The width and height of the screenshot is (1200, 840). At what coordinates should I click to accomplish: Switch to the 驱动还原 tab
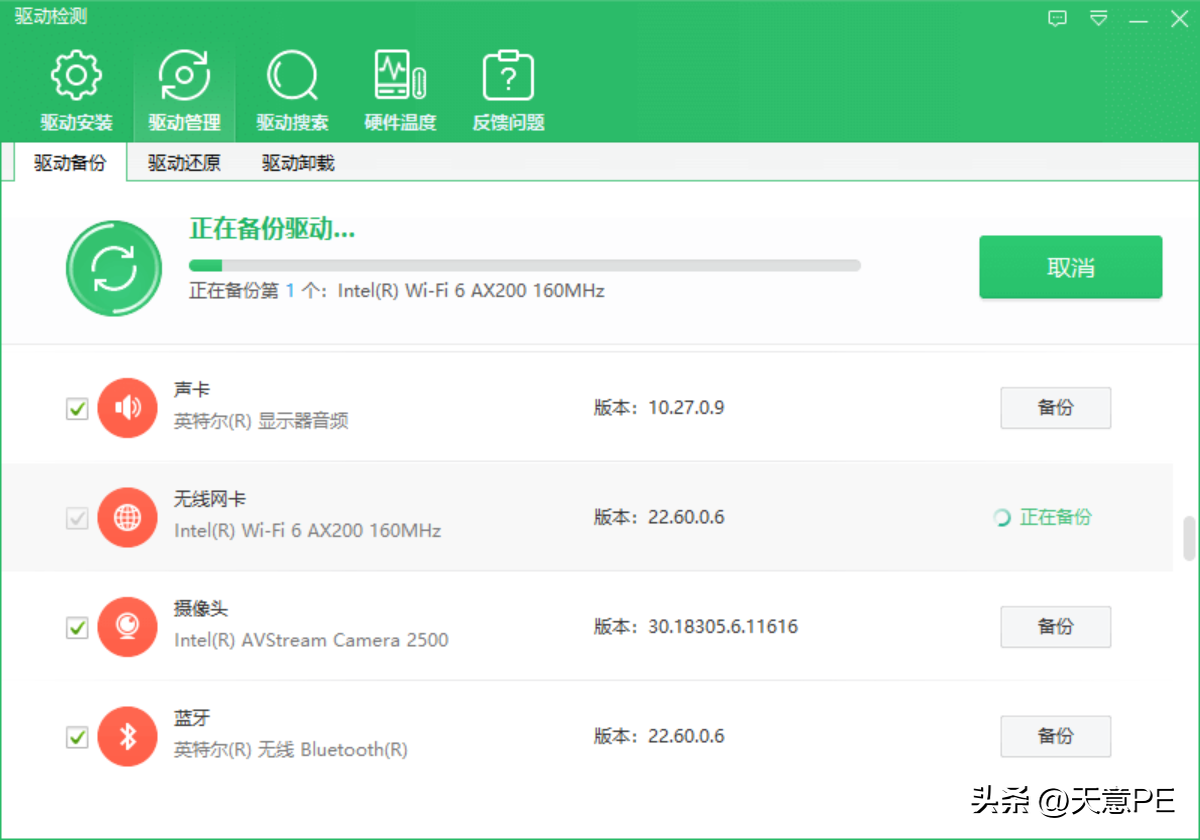point(184,163)
